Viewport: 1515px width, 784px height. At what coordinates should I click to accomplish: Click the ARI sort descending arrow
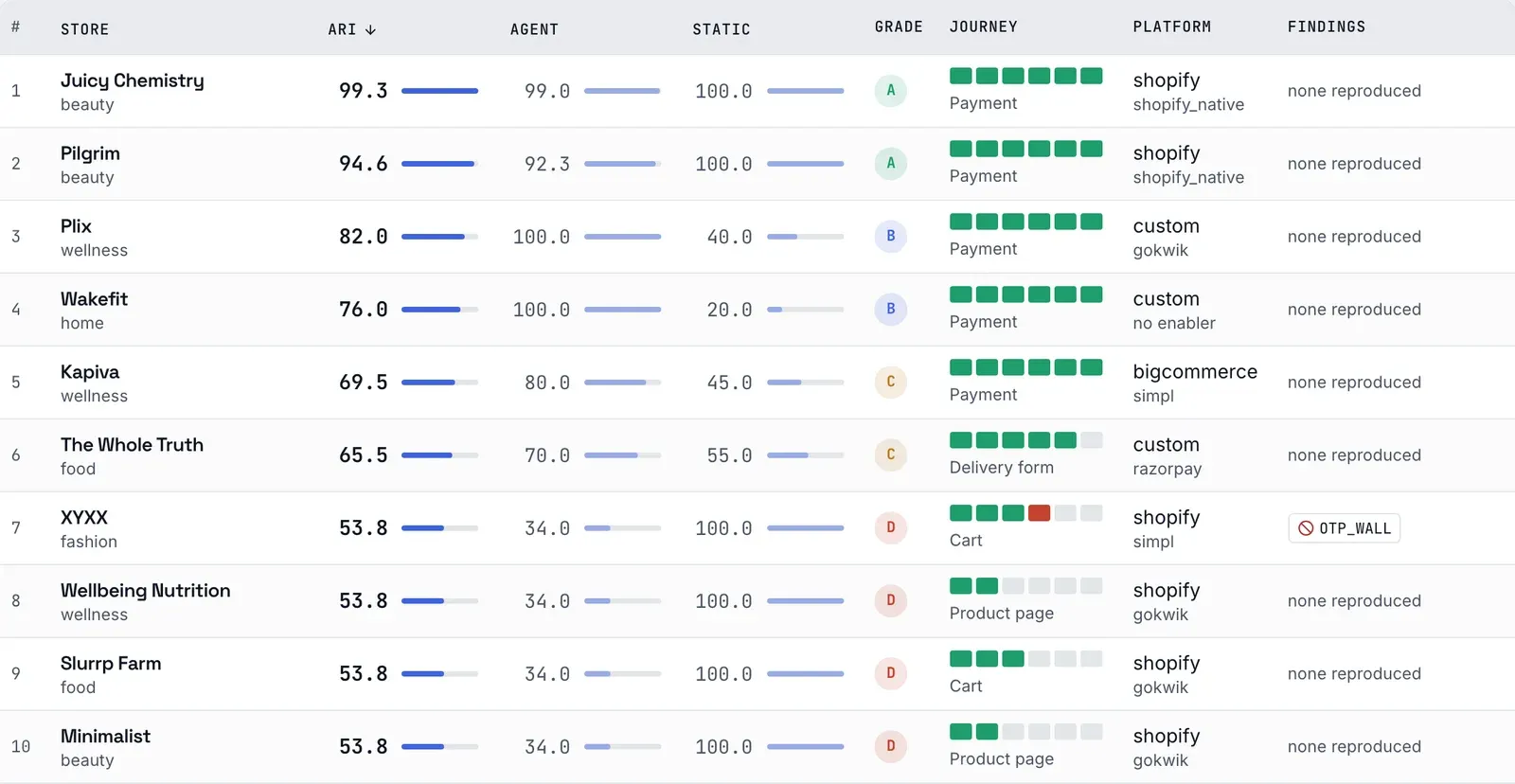370,30
